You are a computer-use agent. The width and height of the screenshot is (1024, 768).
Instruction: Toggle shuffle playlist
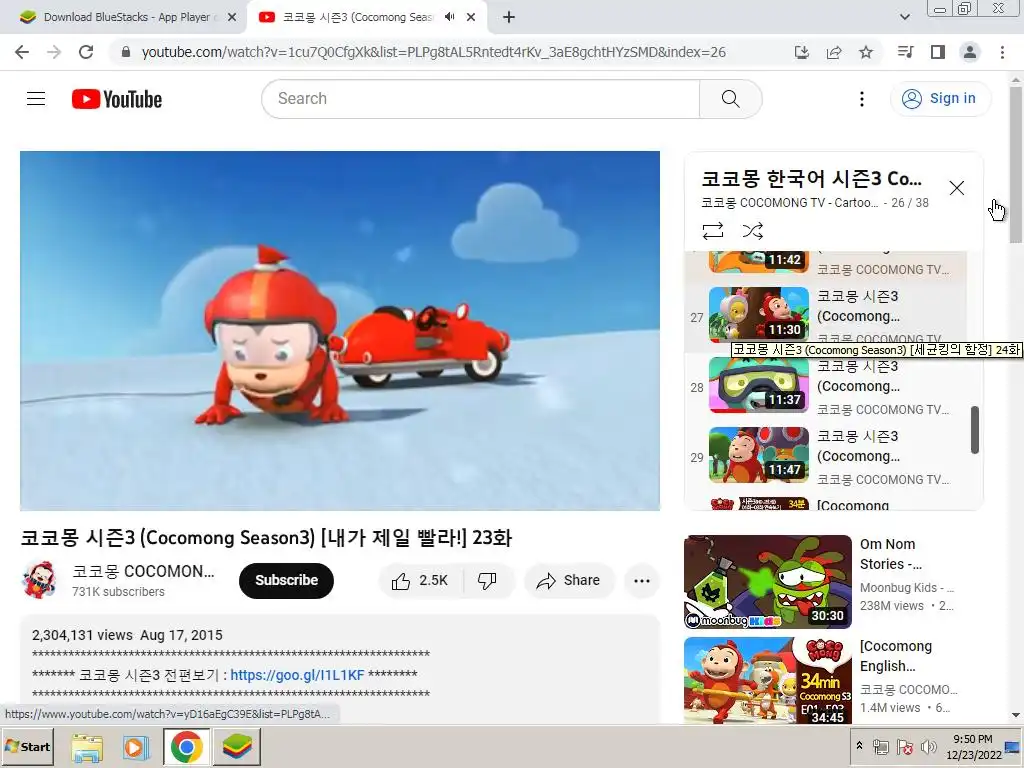tap(752, 231)
